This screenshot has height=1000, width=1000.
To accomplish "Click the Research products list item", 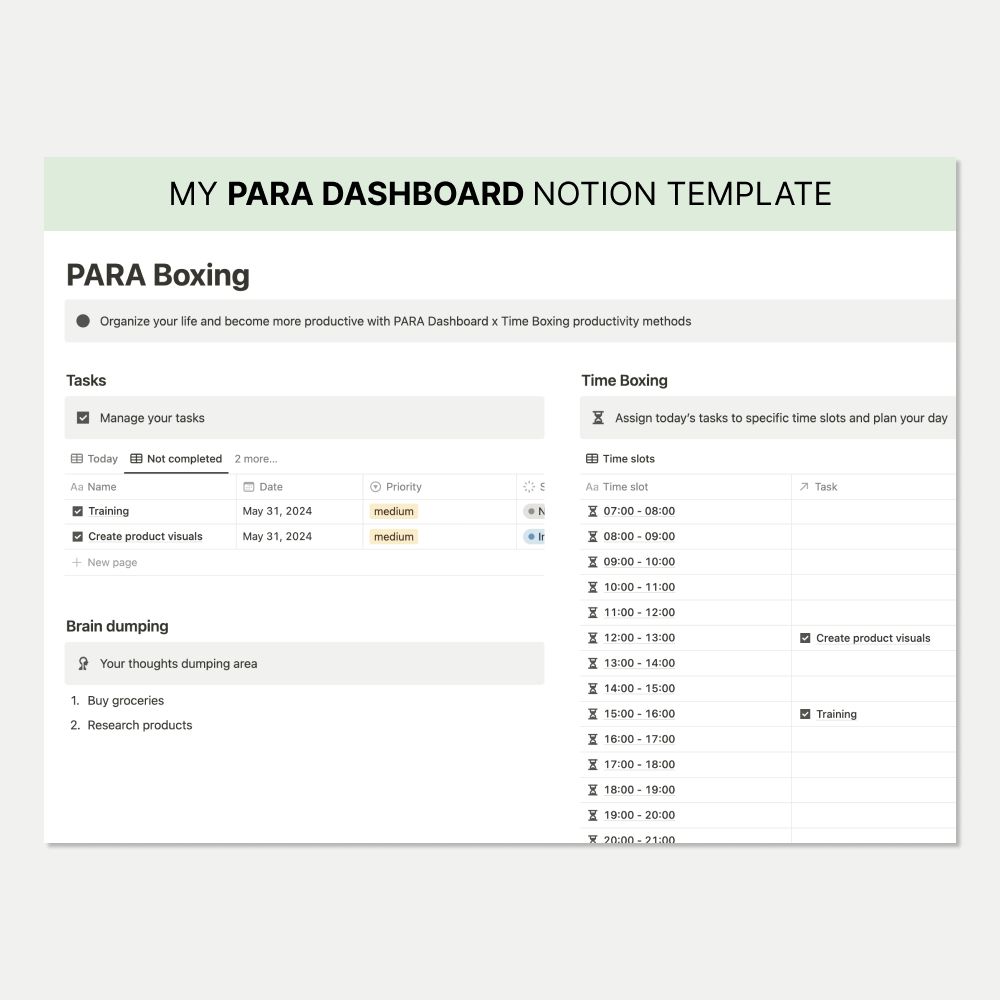I will [140, 725].
